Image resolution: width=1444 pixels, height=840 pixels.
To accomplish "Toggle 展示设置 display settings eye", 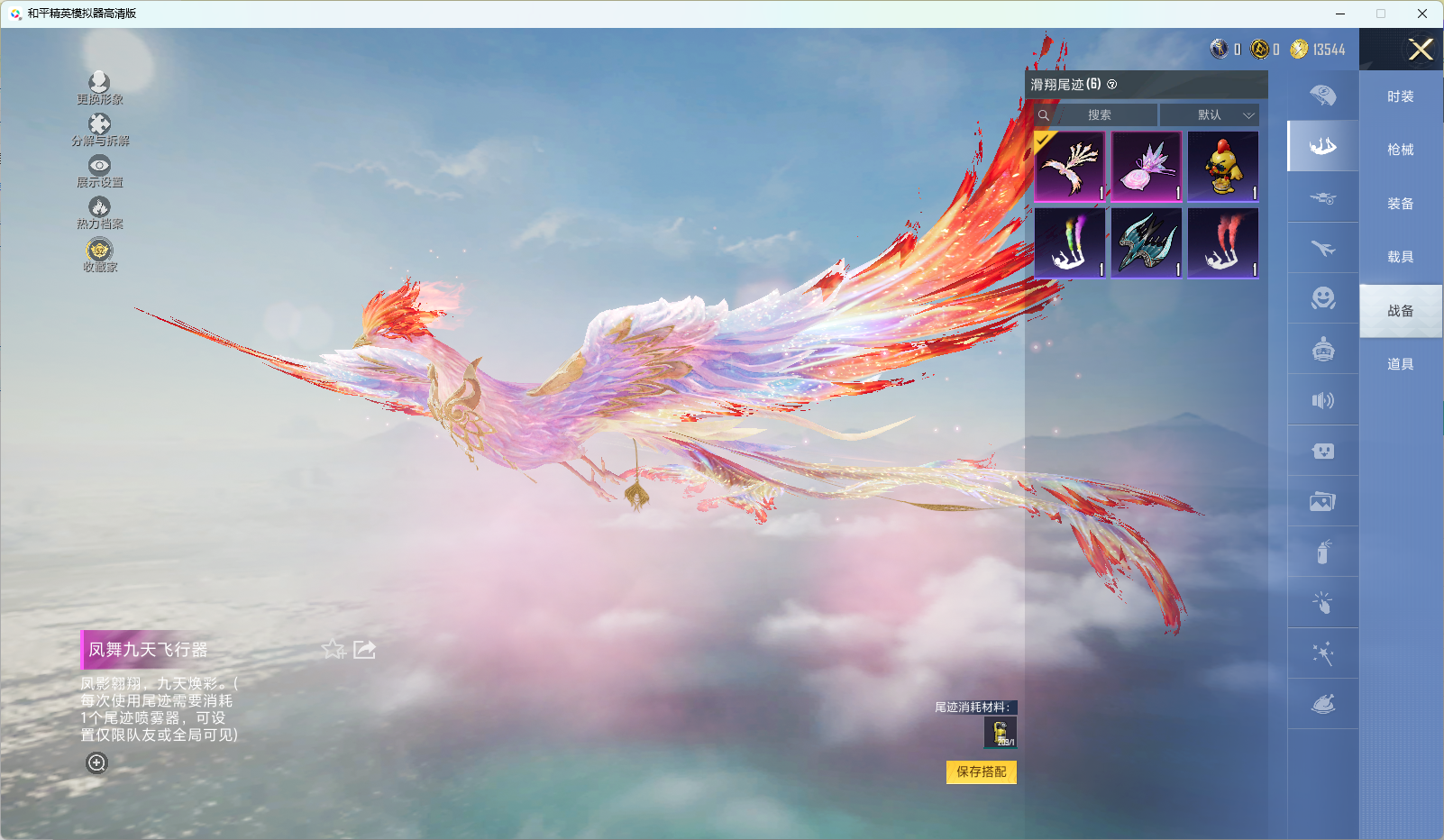I will (99, 171).
